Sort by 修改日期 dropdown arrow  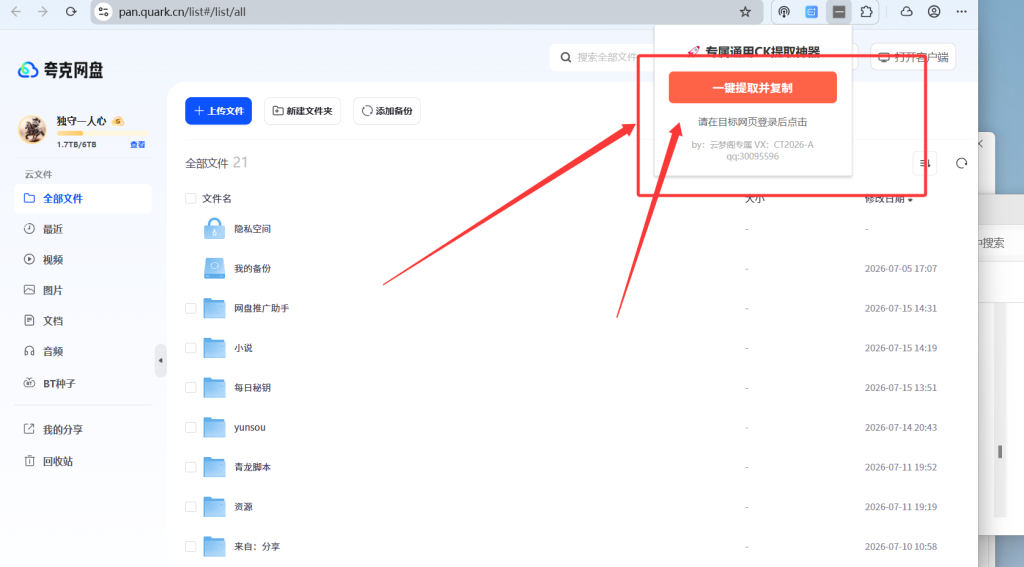[910, 200]
